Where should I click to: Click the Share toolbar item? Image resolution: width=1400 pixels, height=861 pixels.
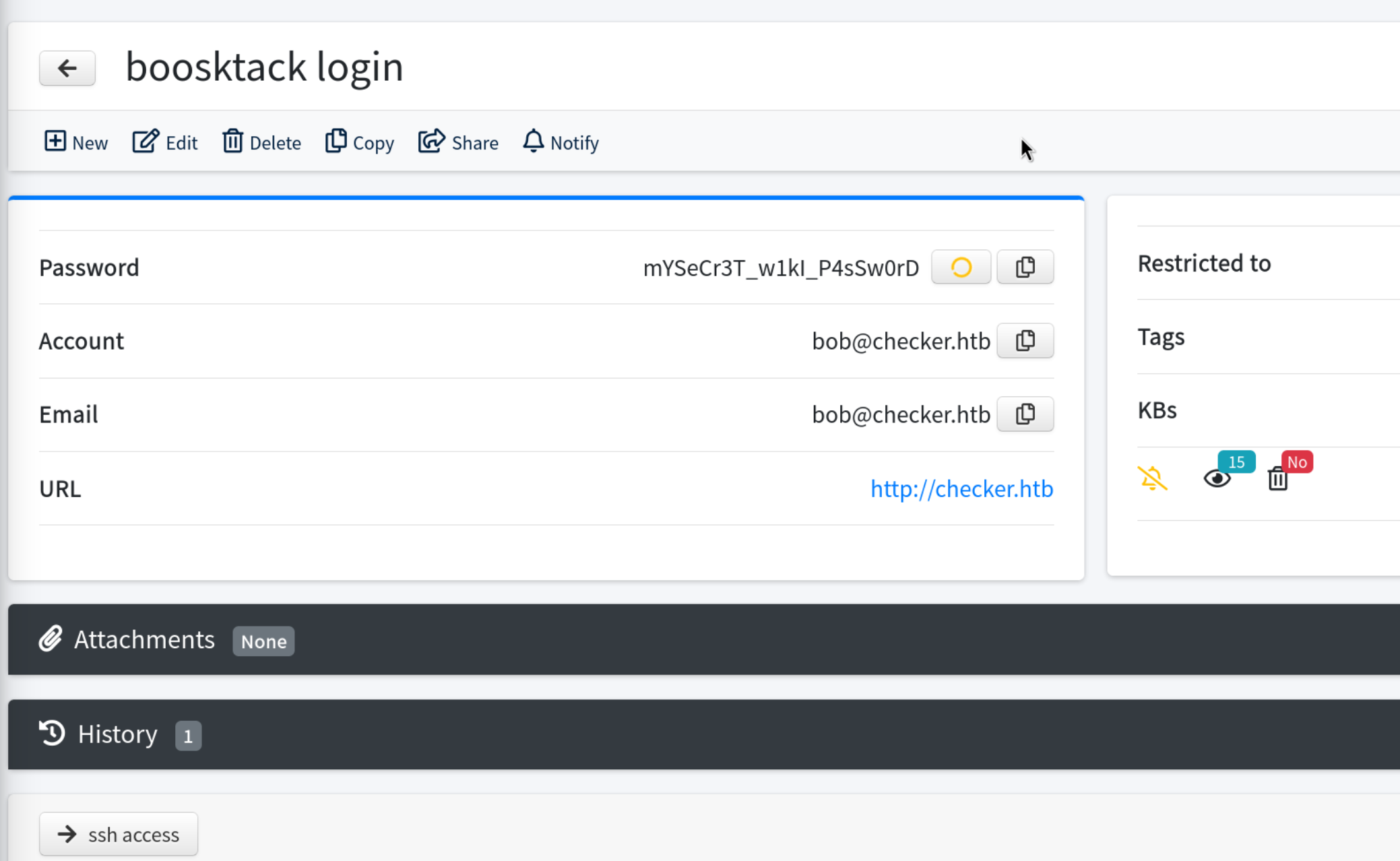458,143
